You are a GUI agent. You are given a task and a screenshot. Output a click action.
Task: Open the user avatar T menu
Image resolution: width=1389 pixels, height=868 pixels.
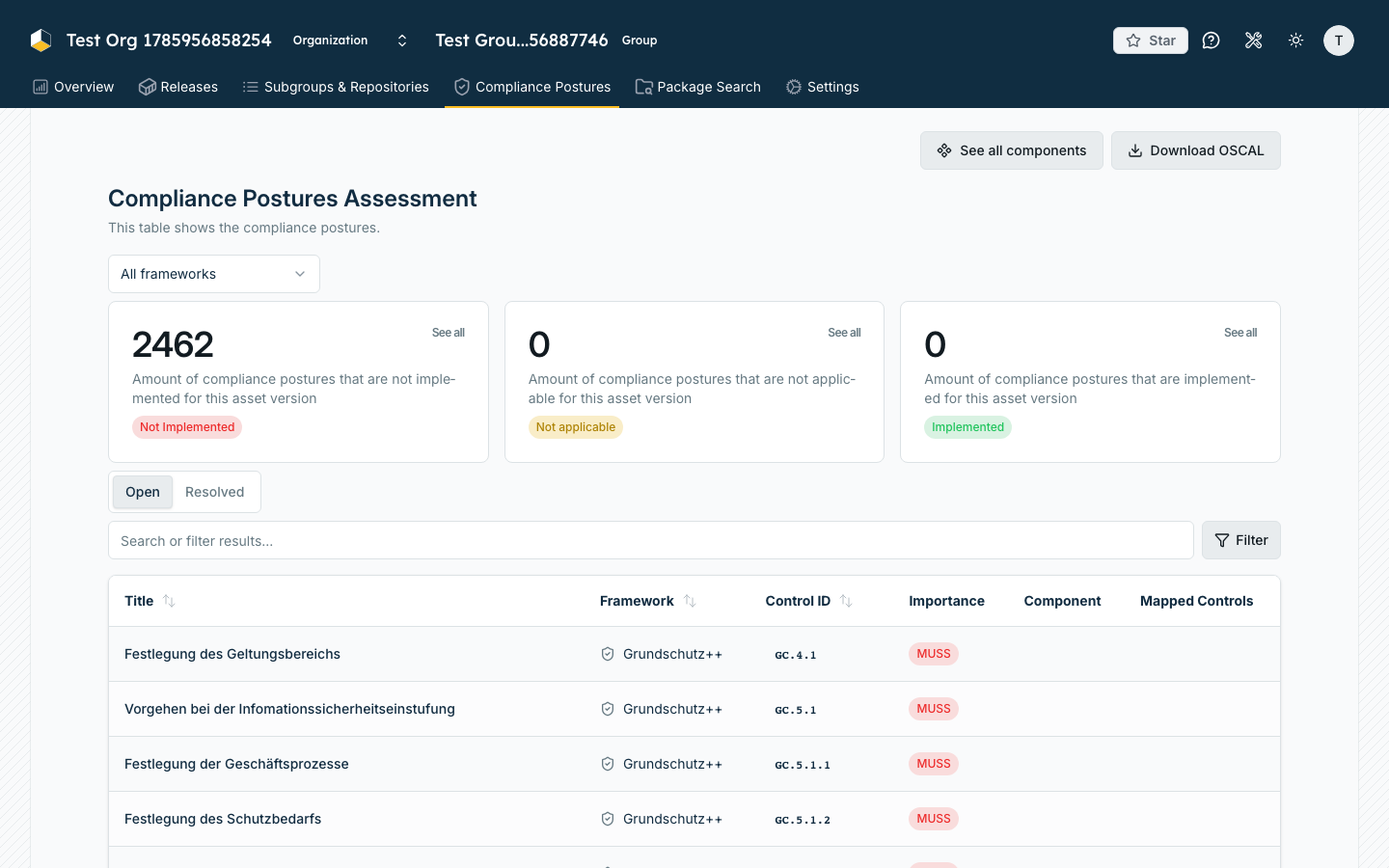[1339, 41]
